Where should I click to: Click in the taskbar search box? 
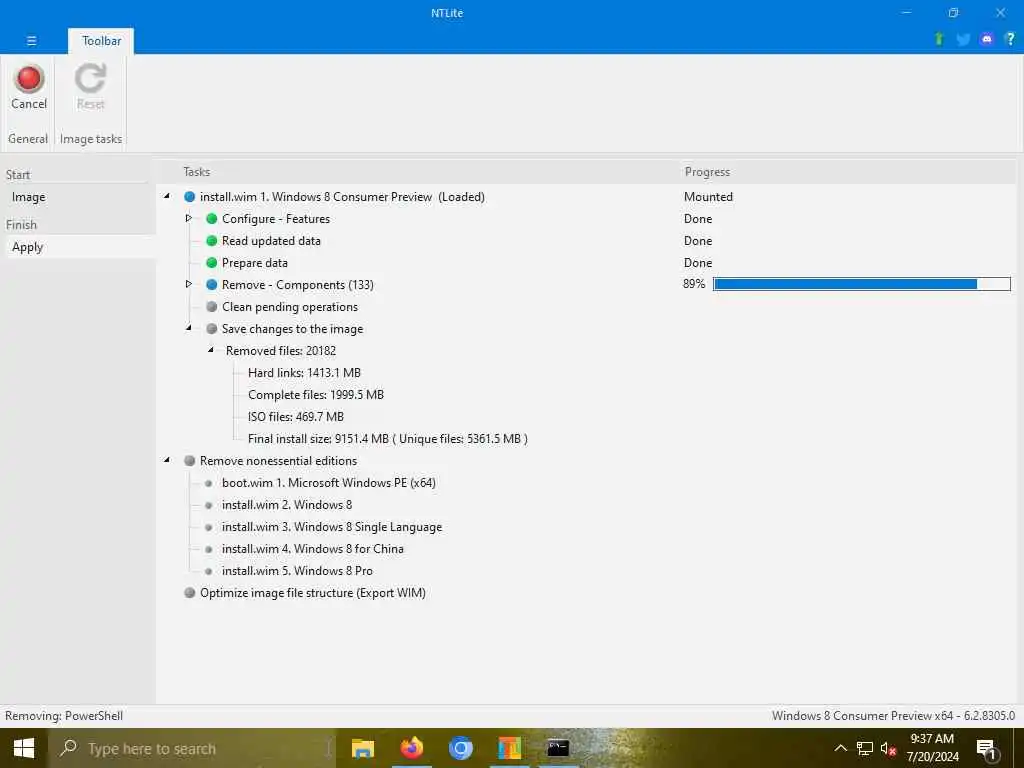tap(191, 748)
